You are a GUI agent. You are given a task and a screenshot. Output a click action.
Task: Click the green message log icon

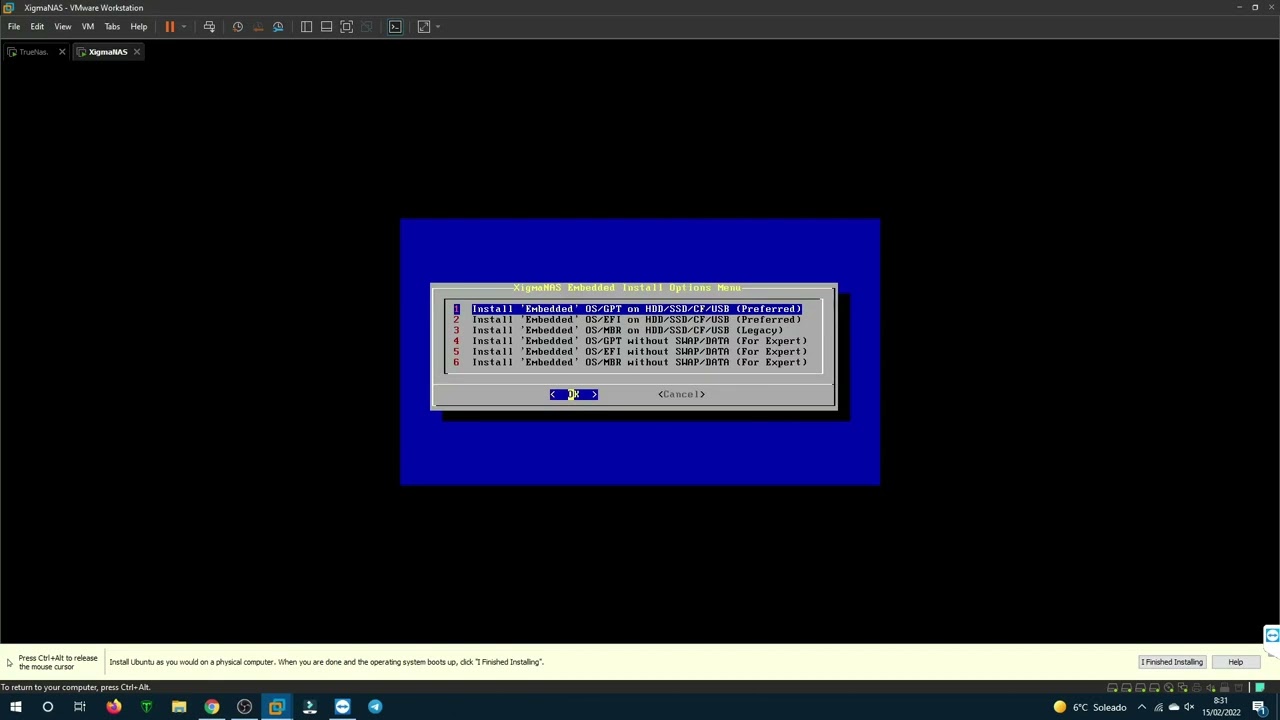click(1260, 687)
